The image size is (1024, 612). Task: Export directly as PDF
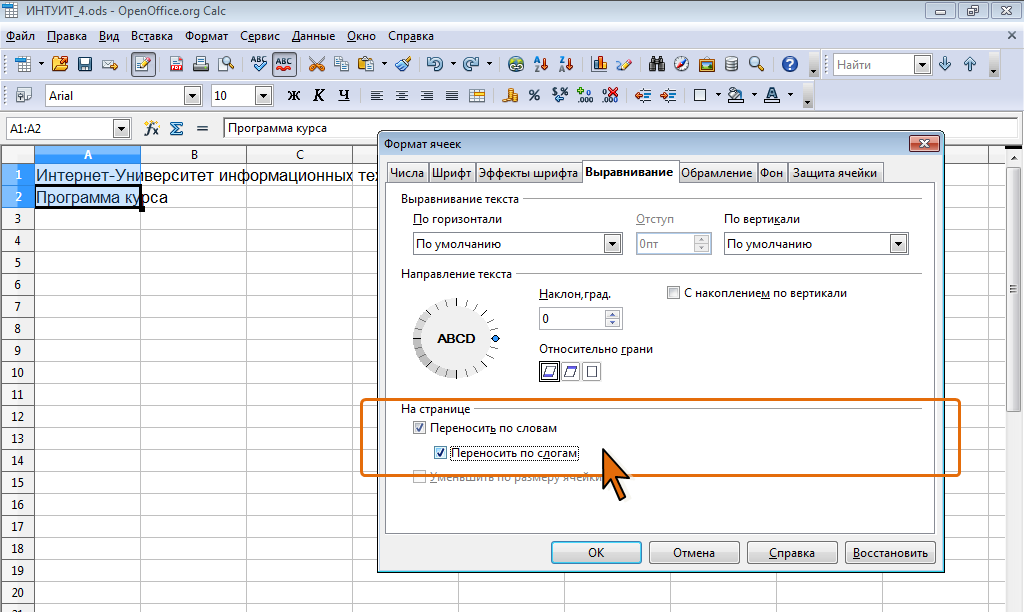click(176, 64)
